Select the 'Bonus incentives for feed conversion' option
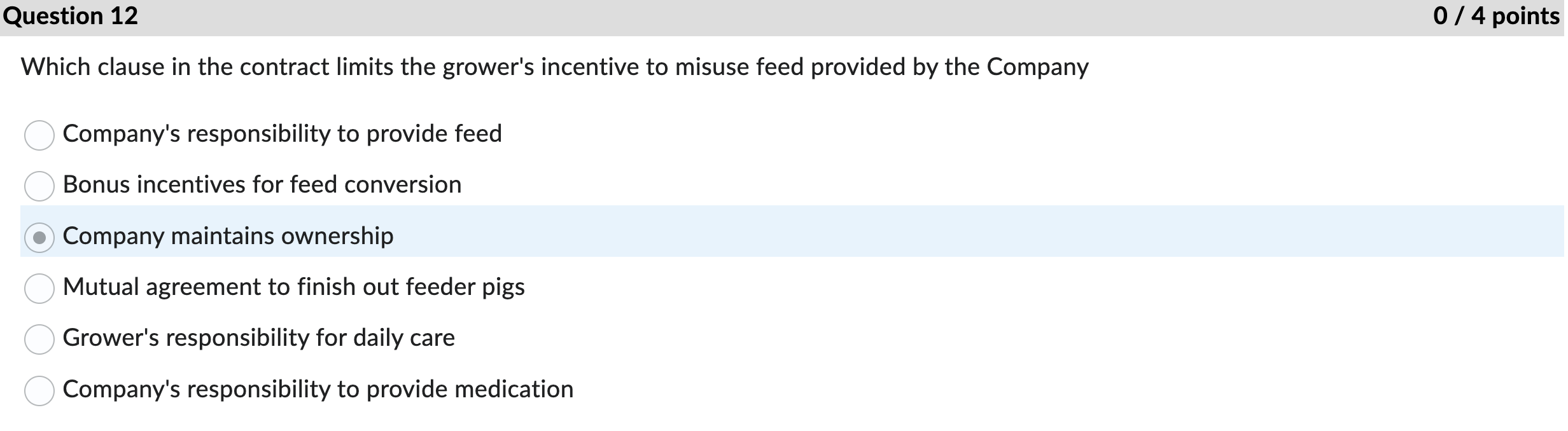The height and width of the screenshot is (431, 1568). tap(39, 185)
